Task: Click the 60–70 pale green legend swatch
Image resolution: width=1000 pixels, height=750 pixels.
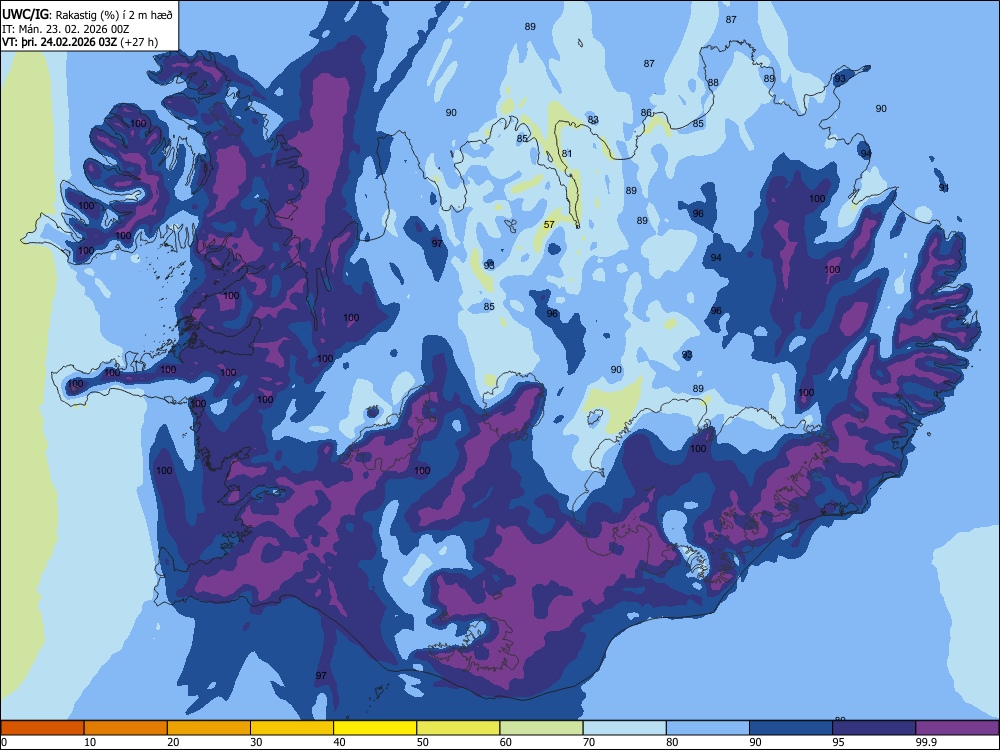Action: coord(541,728)
